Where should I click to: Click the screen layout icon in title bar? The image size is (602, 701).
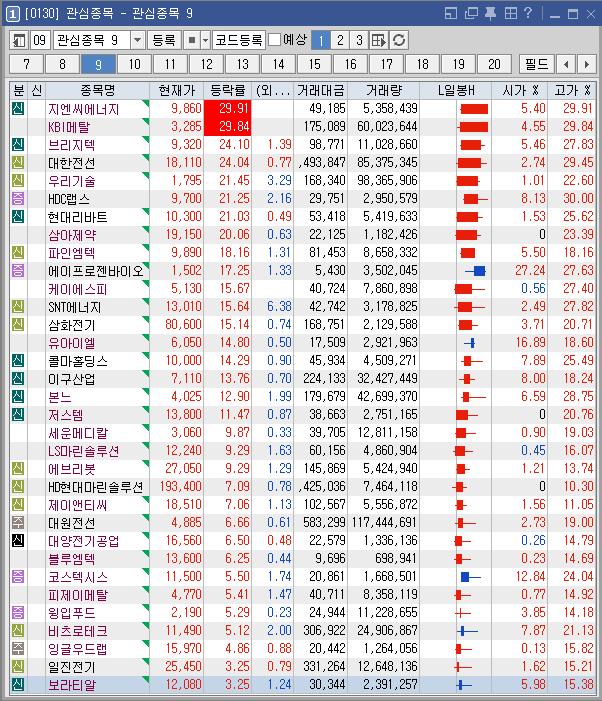click(x=451, y=13)
